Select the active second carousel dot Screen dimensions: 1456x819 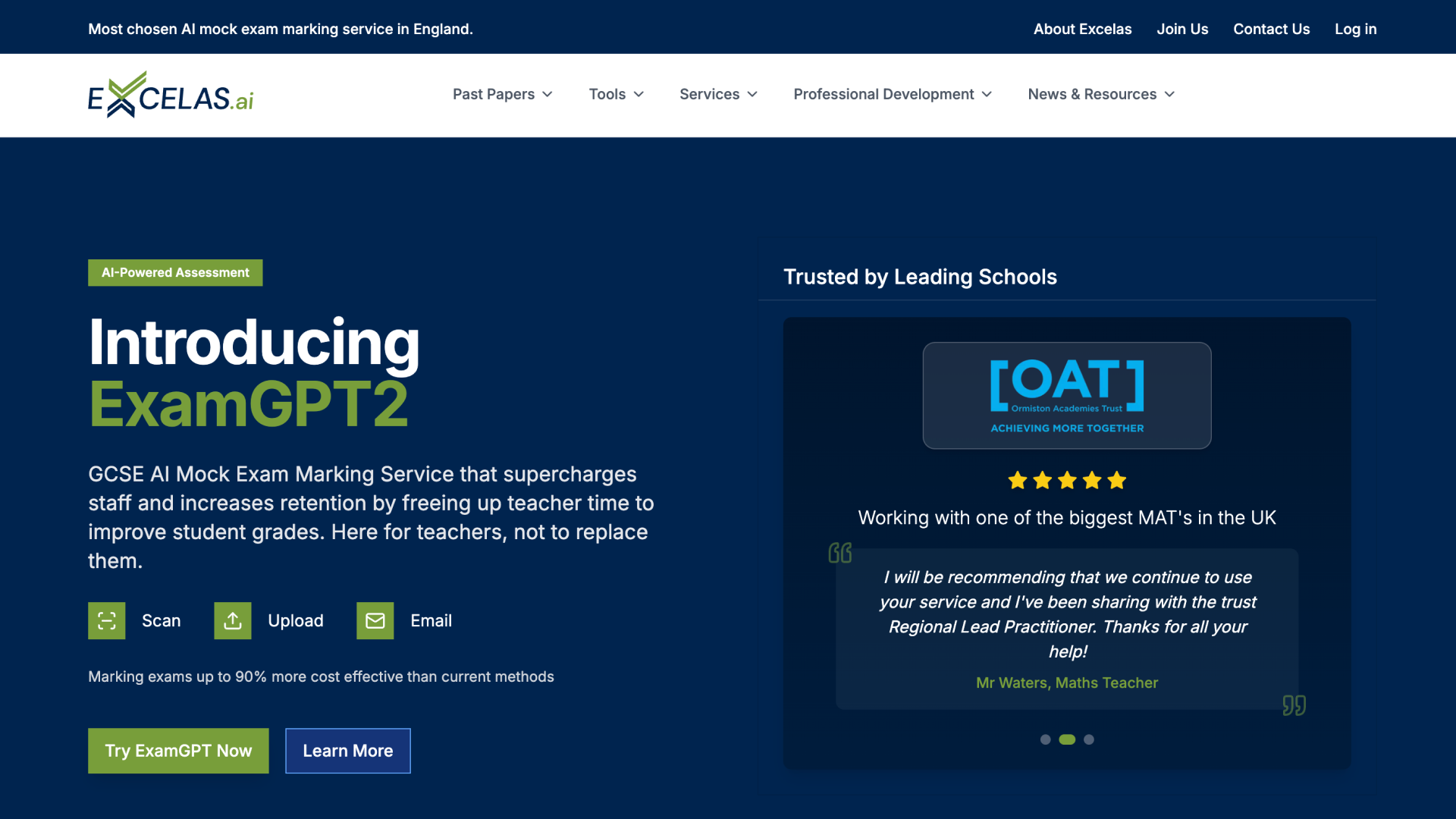tap(1067, 739)
